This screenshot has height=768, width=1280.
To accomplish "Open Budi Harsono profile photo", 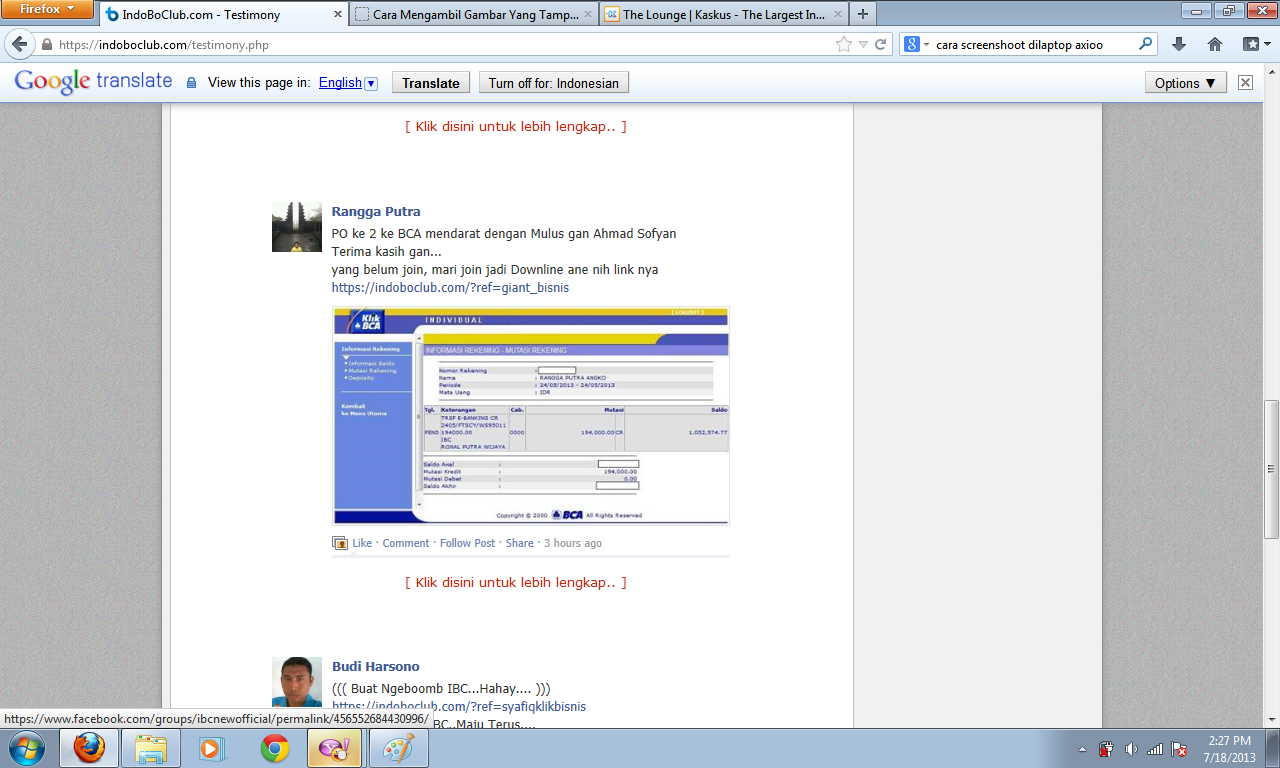I will 297,683.
